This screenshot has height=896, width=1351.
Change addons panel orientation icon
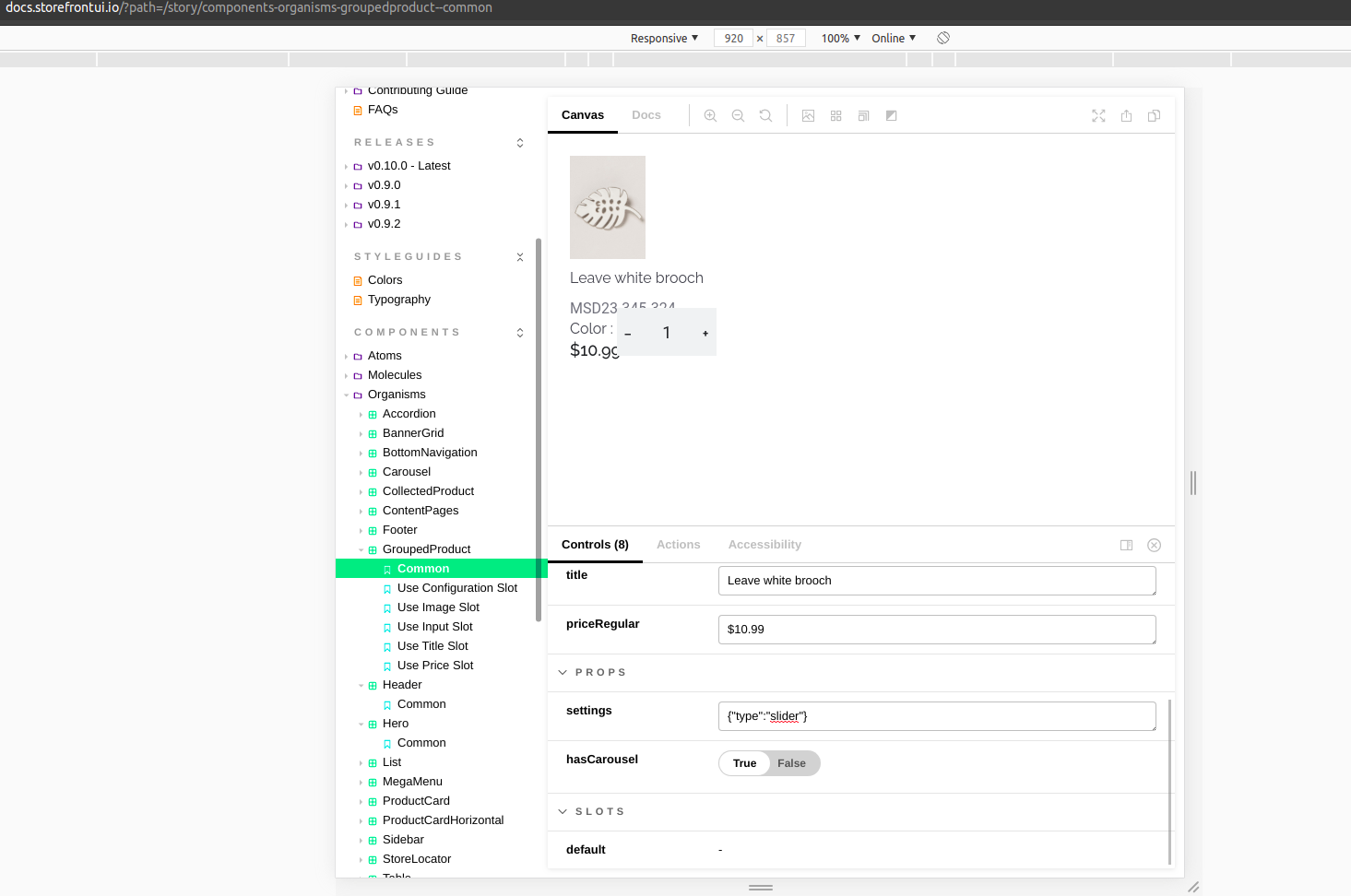point(1126,546)
